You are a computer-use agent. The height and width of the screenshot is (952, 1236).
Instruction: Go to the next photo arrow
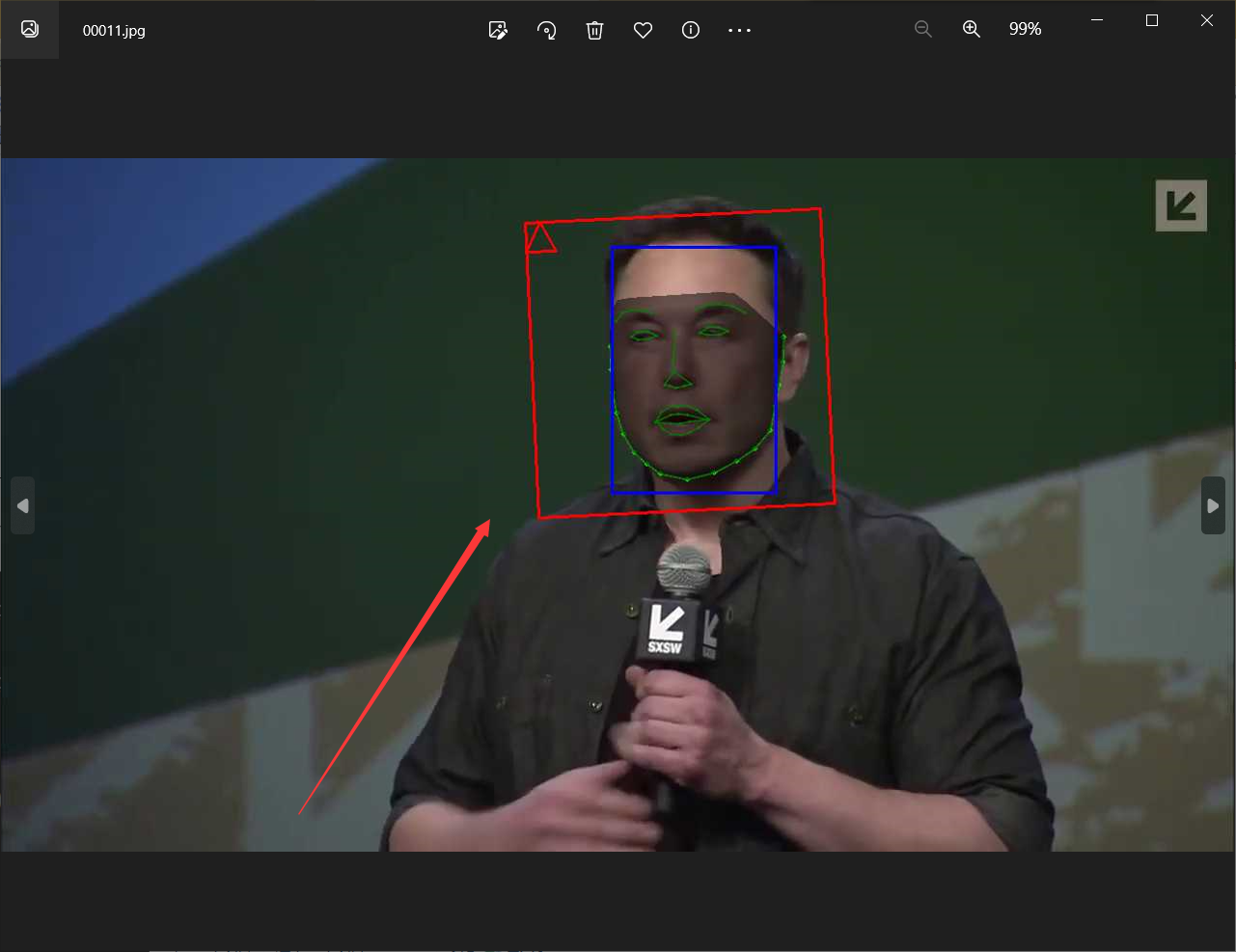[1213, 505]
